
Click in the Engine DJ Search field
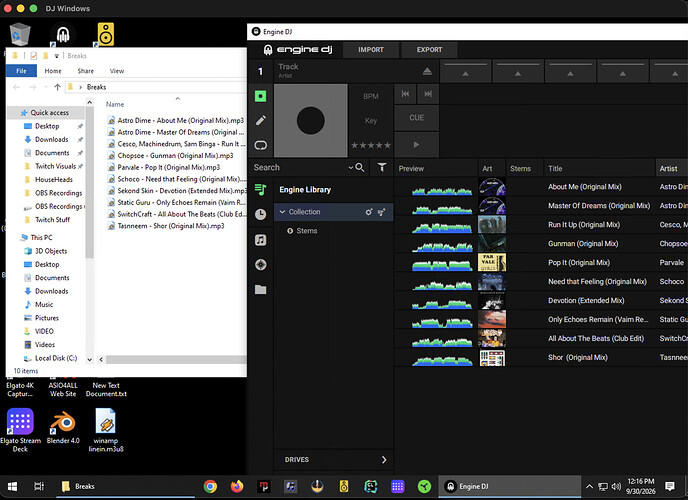coord(300,167)
